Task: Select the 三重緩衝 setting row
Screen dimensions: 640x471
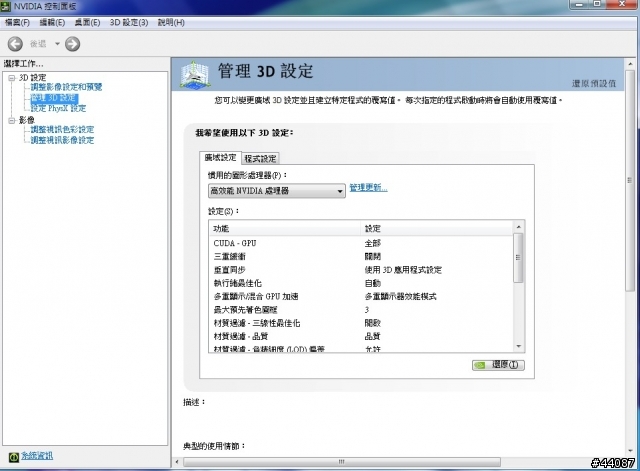Action: coord(361,256)
